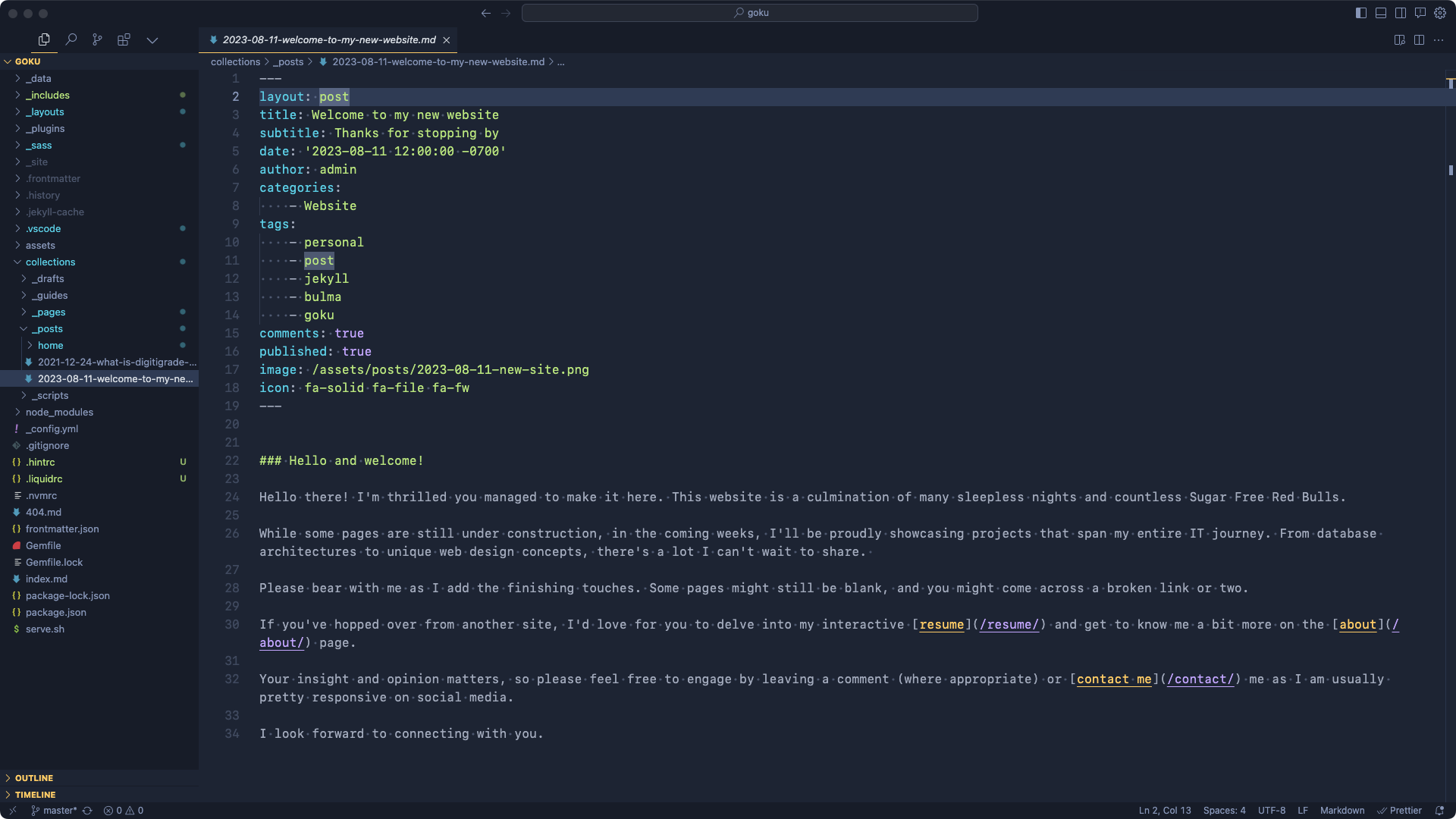Screen dimensions: 1456x819
Task: Select the welcome-to-my-new-website.md editor tab
Action: [328, 39]
